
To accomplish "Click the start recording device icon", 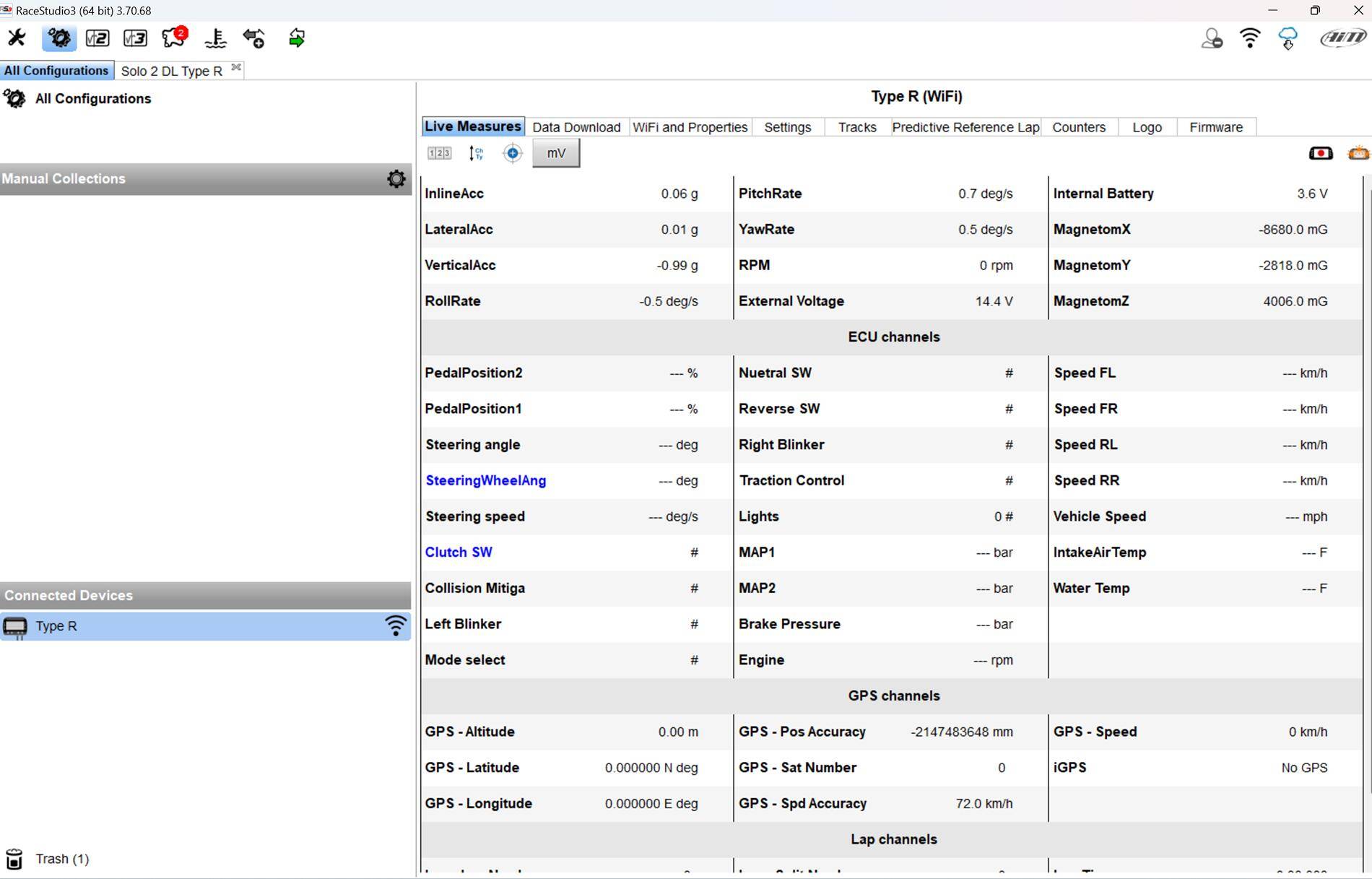I will click(x=1321, y=153).
